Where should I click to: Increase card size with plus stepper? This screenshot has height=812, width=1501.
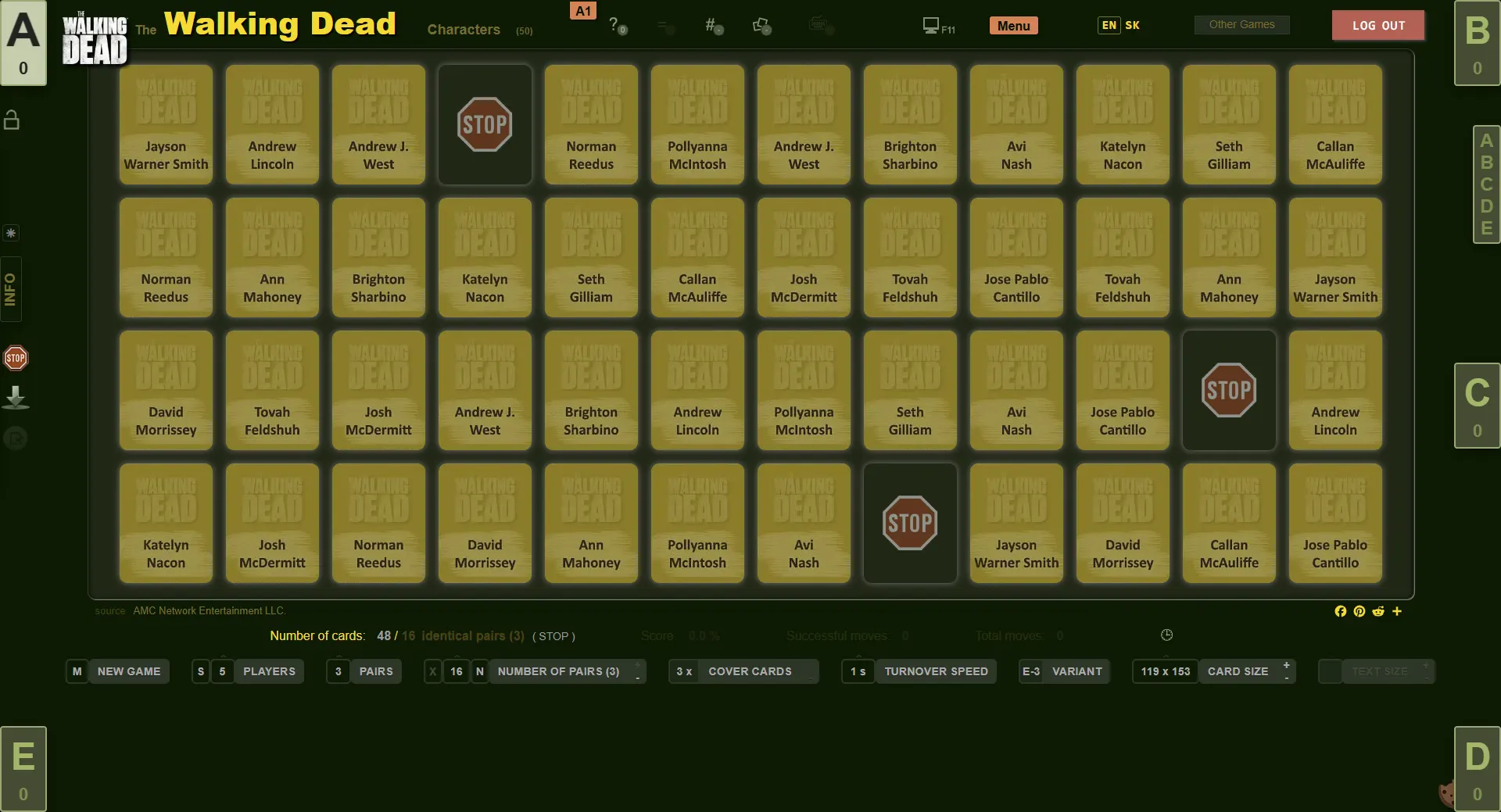coord(1286,665)
